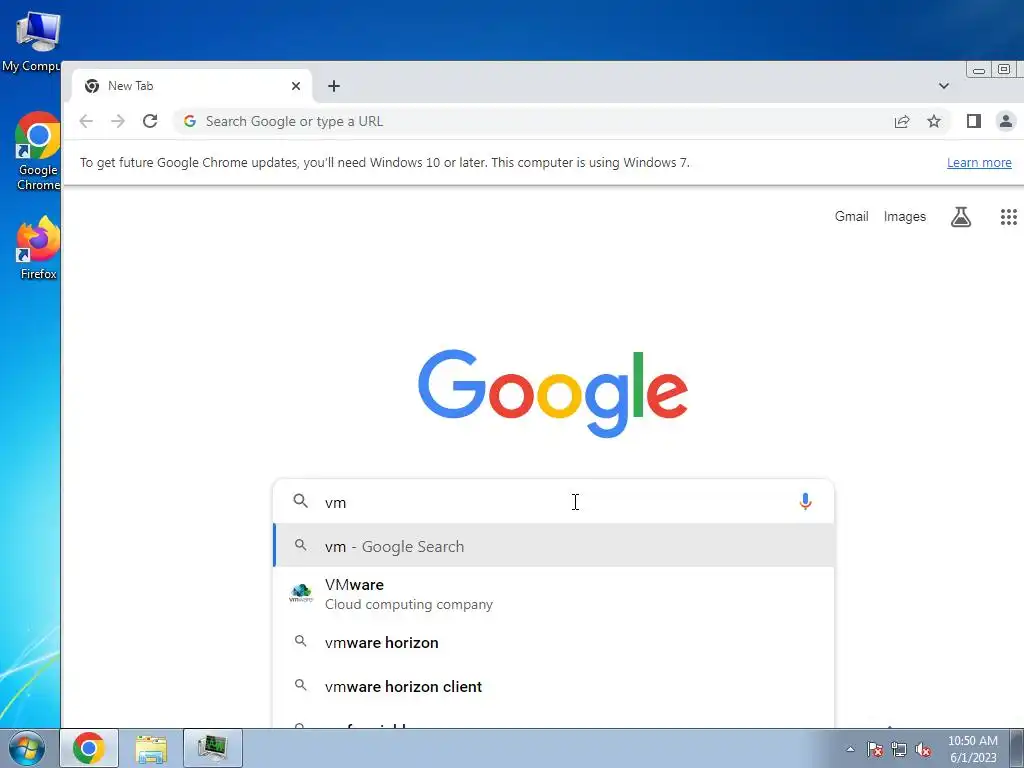Click the magnifier icon in the search box
The image size is (1024, 768).
(300, 502)
